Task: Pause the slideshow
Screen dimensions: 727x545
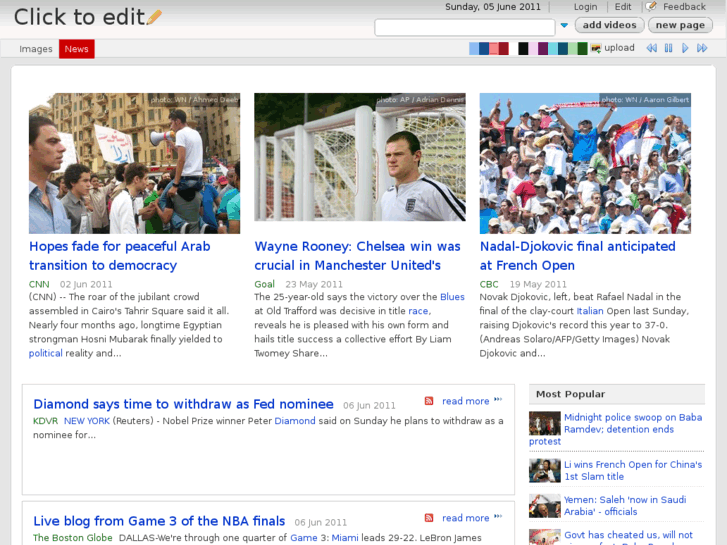Action: point(669,48)
